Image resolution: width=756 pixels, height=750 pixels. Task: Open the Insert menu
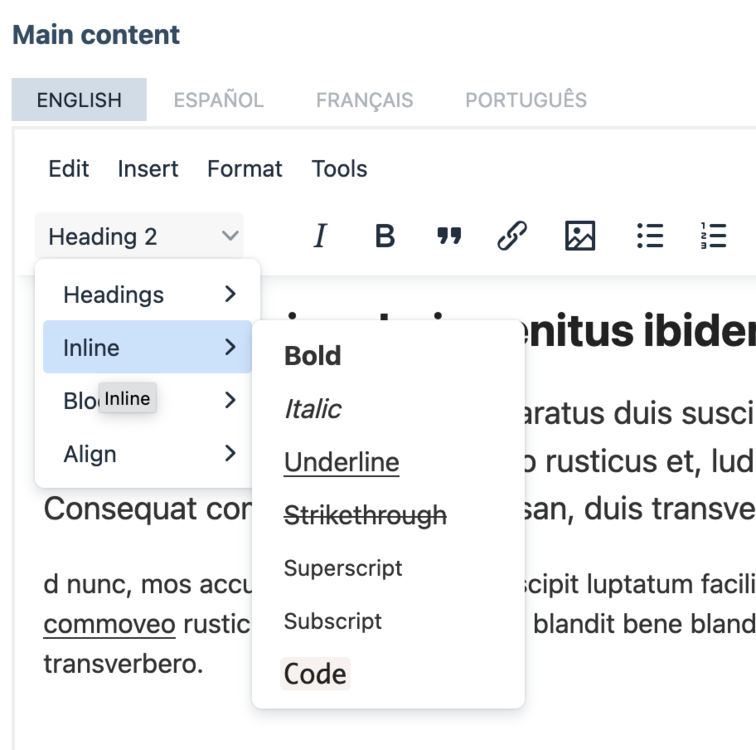coord(148,169)
